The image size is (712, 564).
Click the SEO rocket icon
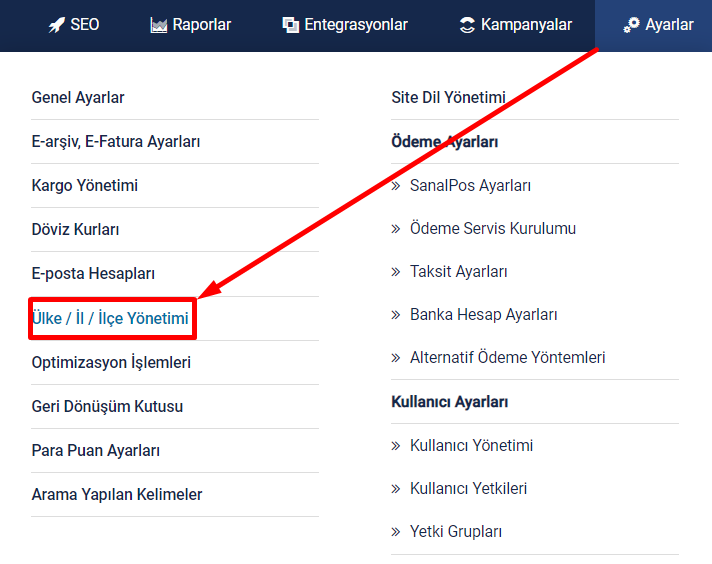pyautogui.click(x=57, y=25)
